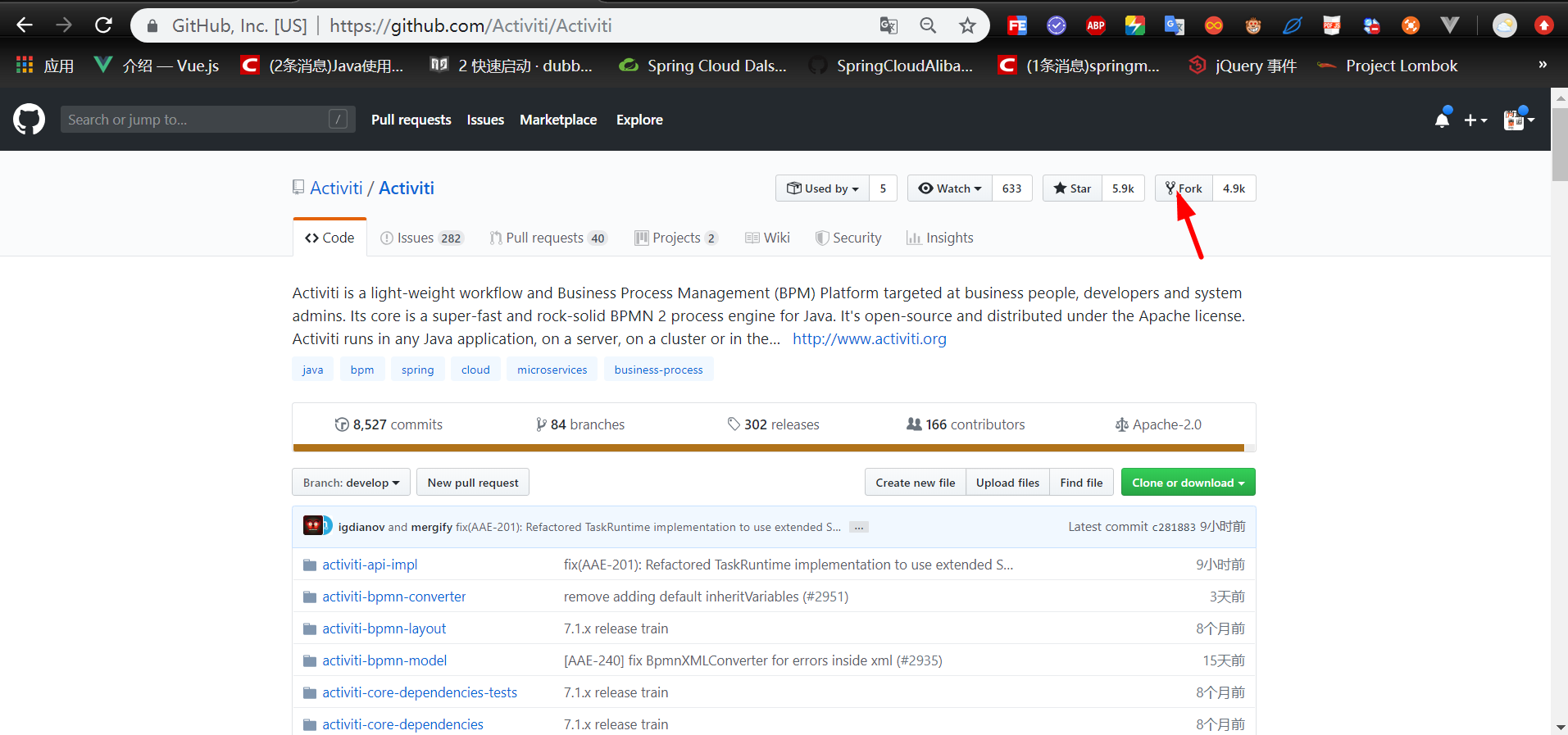Open Issues in the top navigation

[485, 120]
